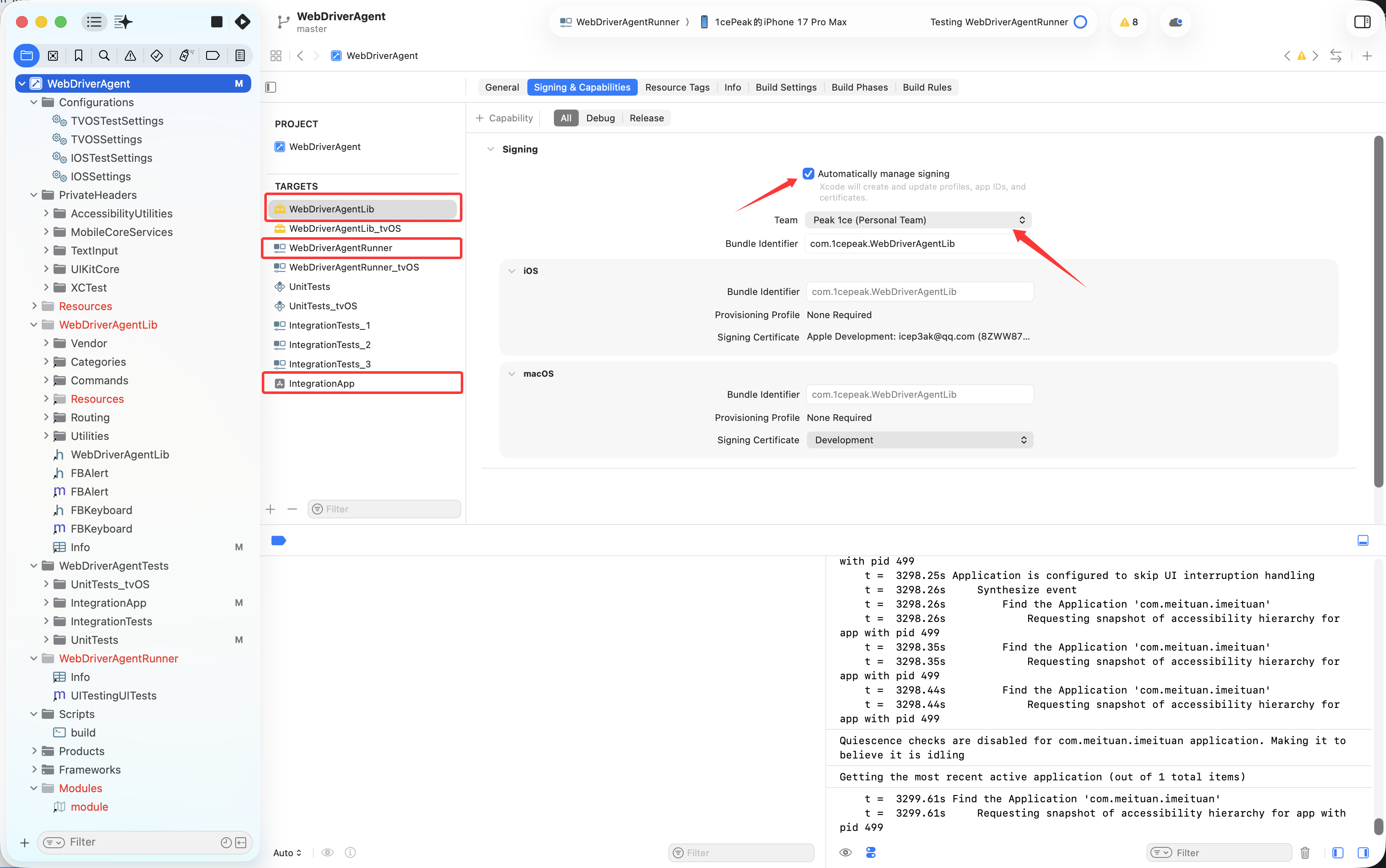This screenshot has height=868, width=1386.
Task: Open macOS Signing Certificate Development dropdown
Action: coord(920,440)
